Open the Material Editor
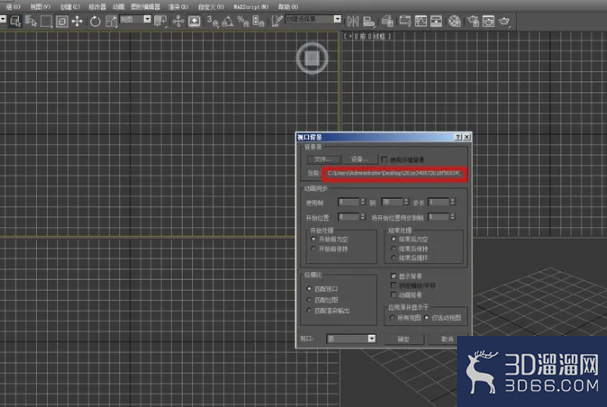Screen dimensions: 607x407 coord(454,21)
